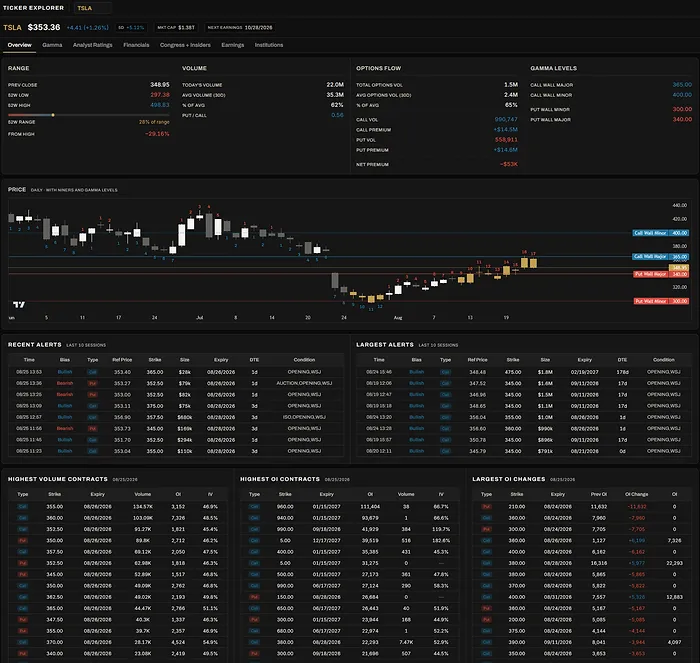The width and height of the screenshot is (700, 663).
Task: Sort Recent Alerts by the Ref Price column
Action: pos(122,360)
